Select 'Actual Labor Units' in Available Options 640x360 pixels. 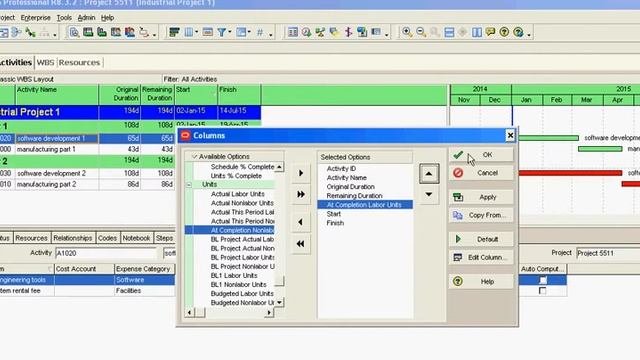click(x=238, y=194)
